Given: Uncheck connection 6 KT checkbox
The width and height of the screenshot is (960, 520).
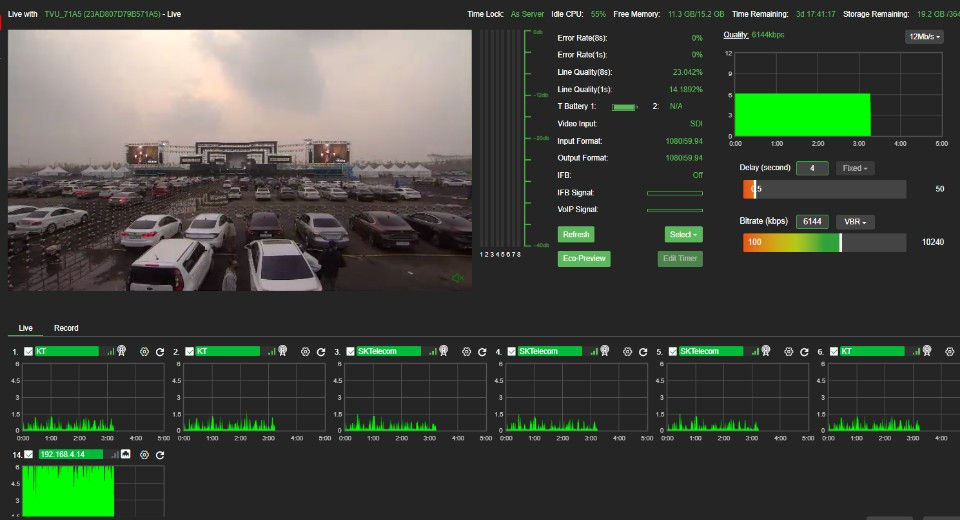Looking at the screenshot, I should [x=834, y=352].
